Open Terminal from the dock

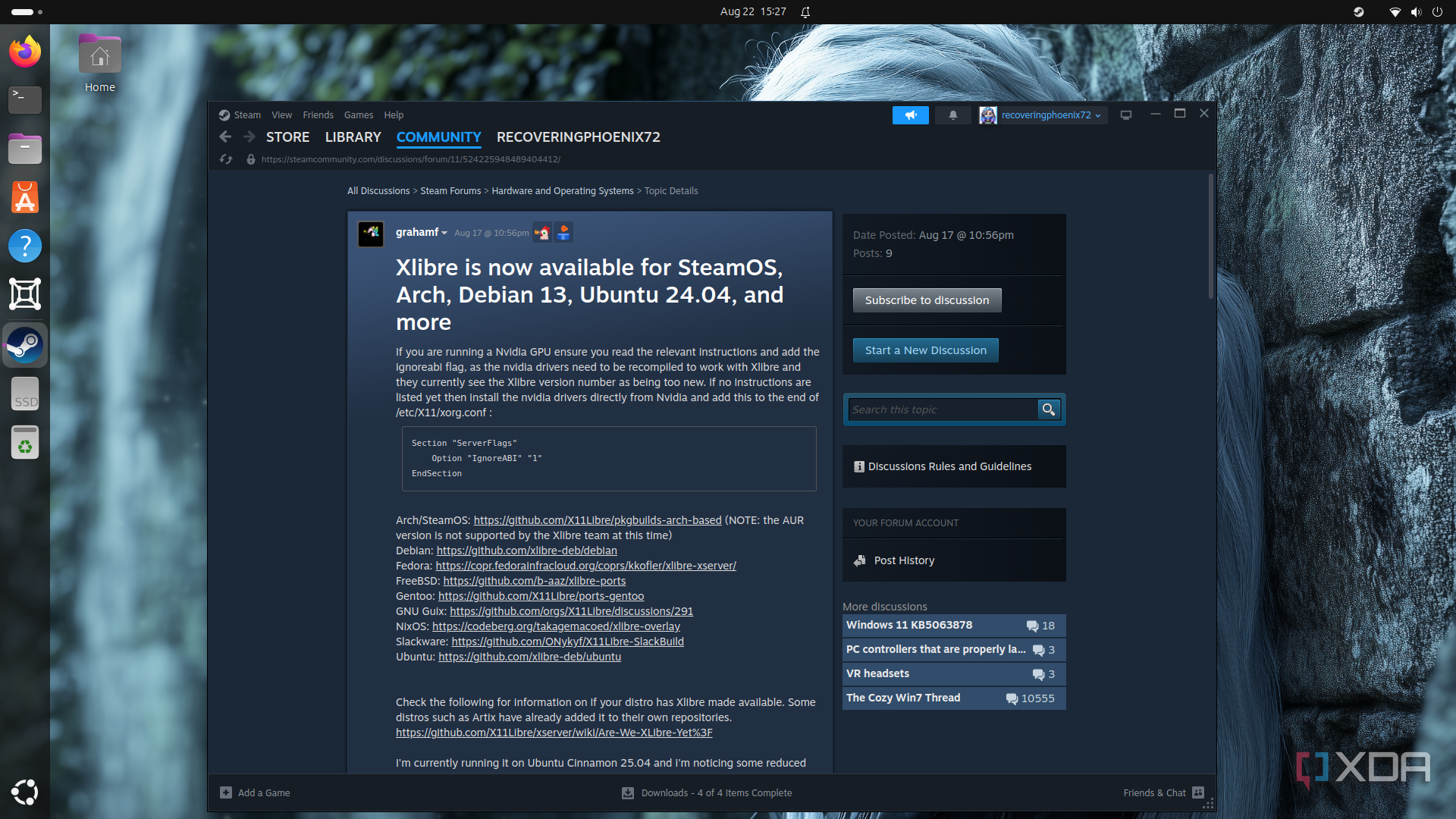[x=25, y=100]
